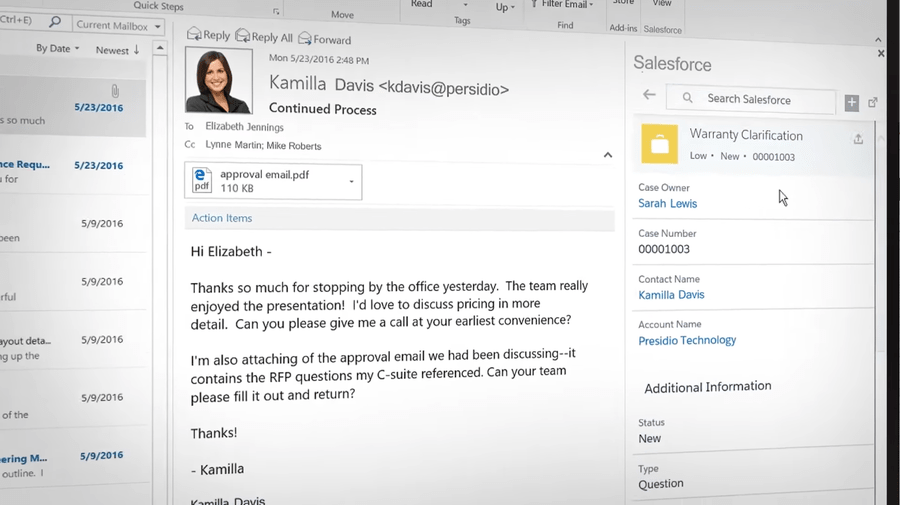Open the Kamilla Davis contact link

click(671, 295)
